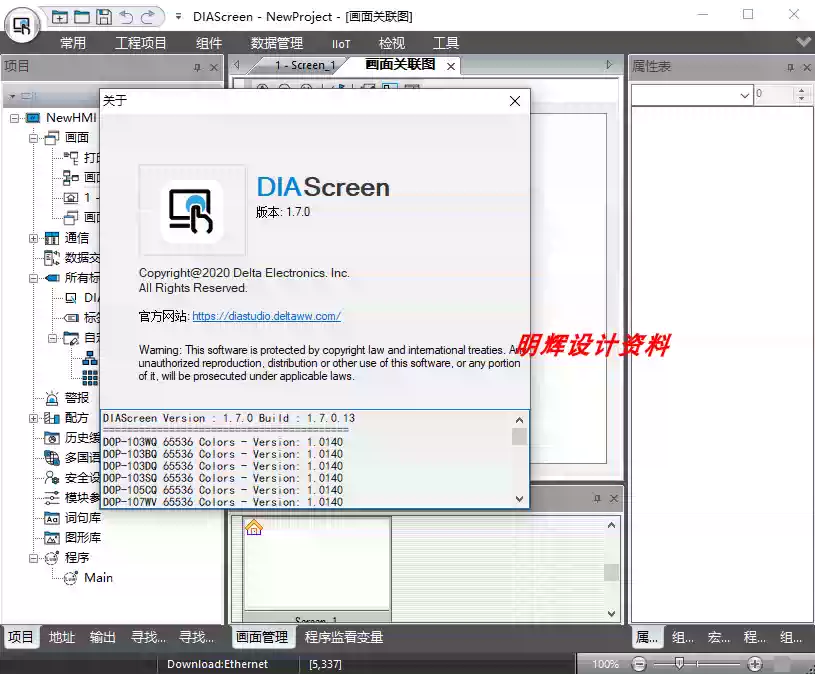Screen dimensions: 815x674
Task: Move the zoom slider handle in status bar
Action: point(679,663)
